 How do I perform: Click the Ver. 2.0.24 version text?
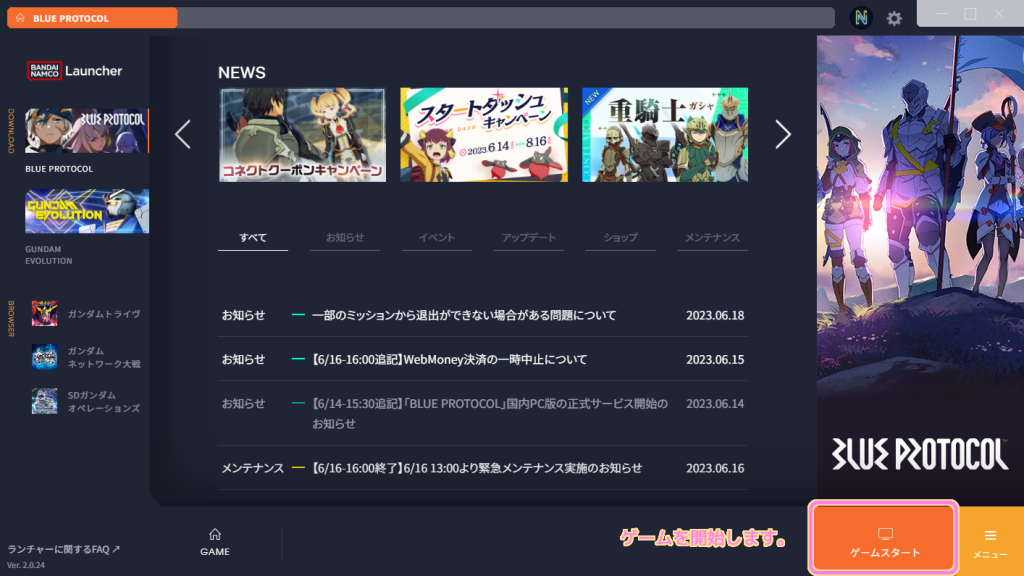[26, 565]
